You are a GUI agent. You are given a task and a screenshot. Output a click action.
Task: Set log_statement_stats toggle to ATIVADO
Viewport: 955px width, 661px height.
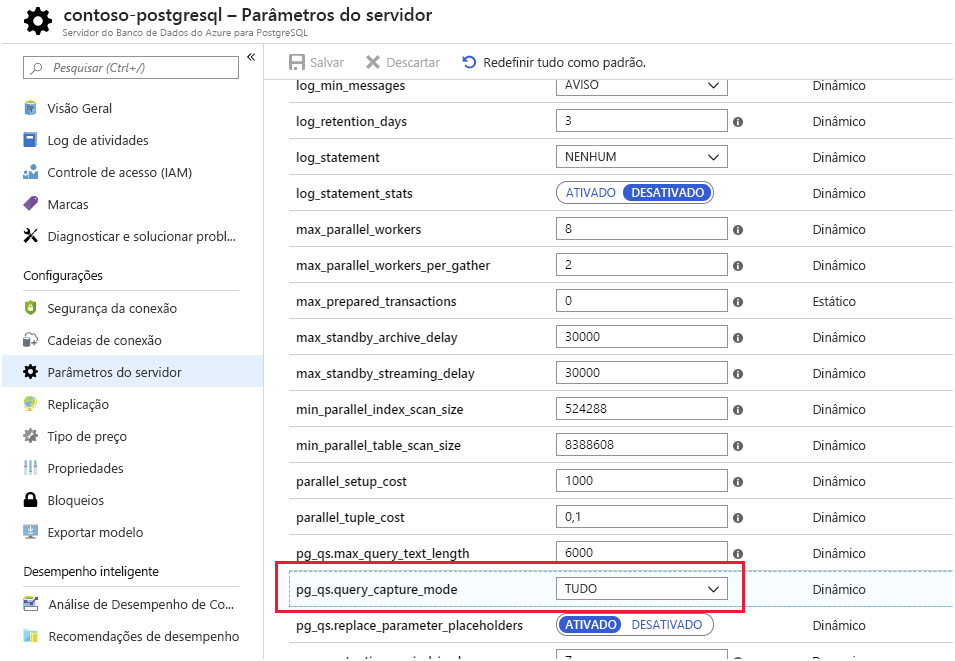click(x=590, y=193)
